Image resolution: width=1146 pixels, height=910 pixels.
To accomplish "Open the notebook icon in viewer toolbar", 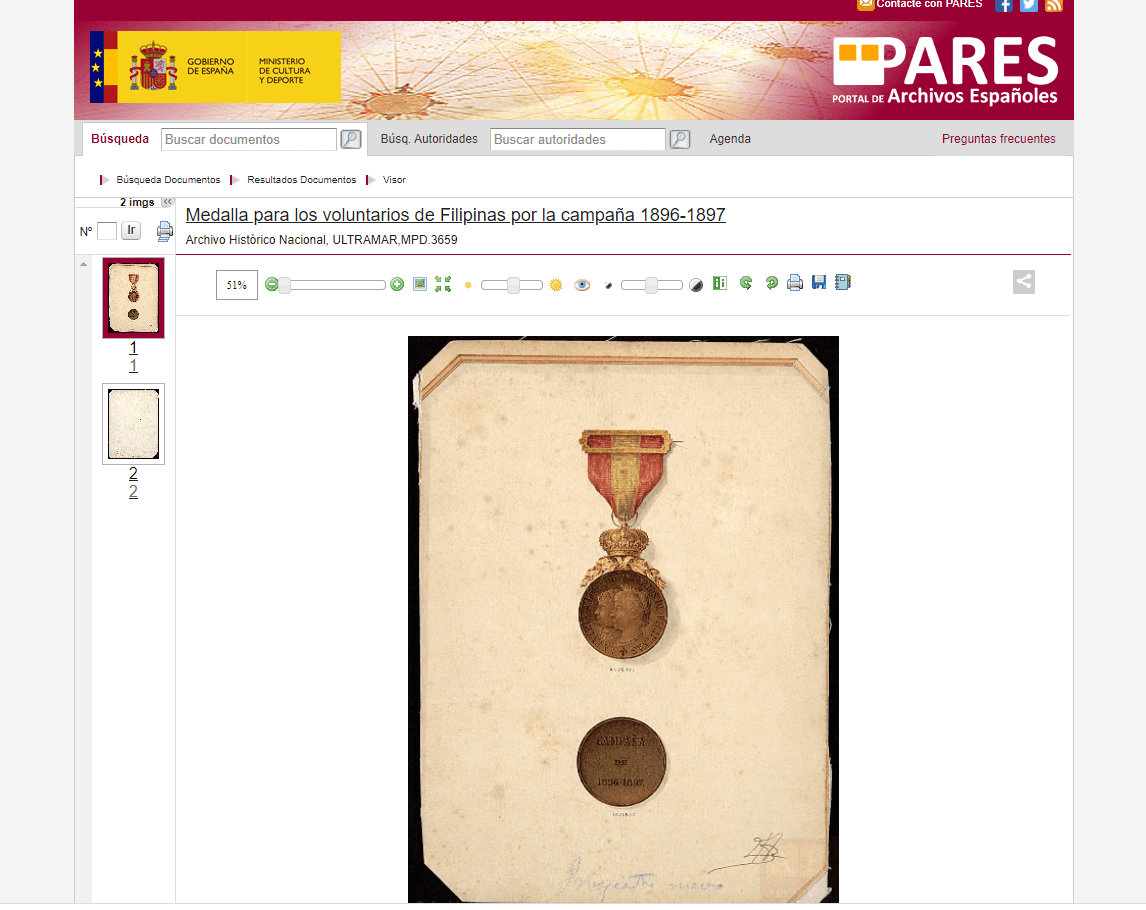I will (x=843, y=283).
